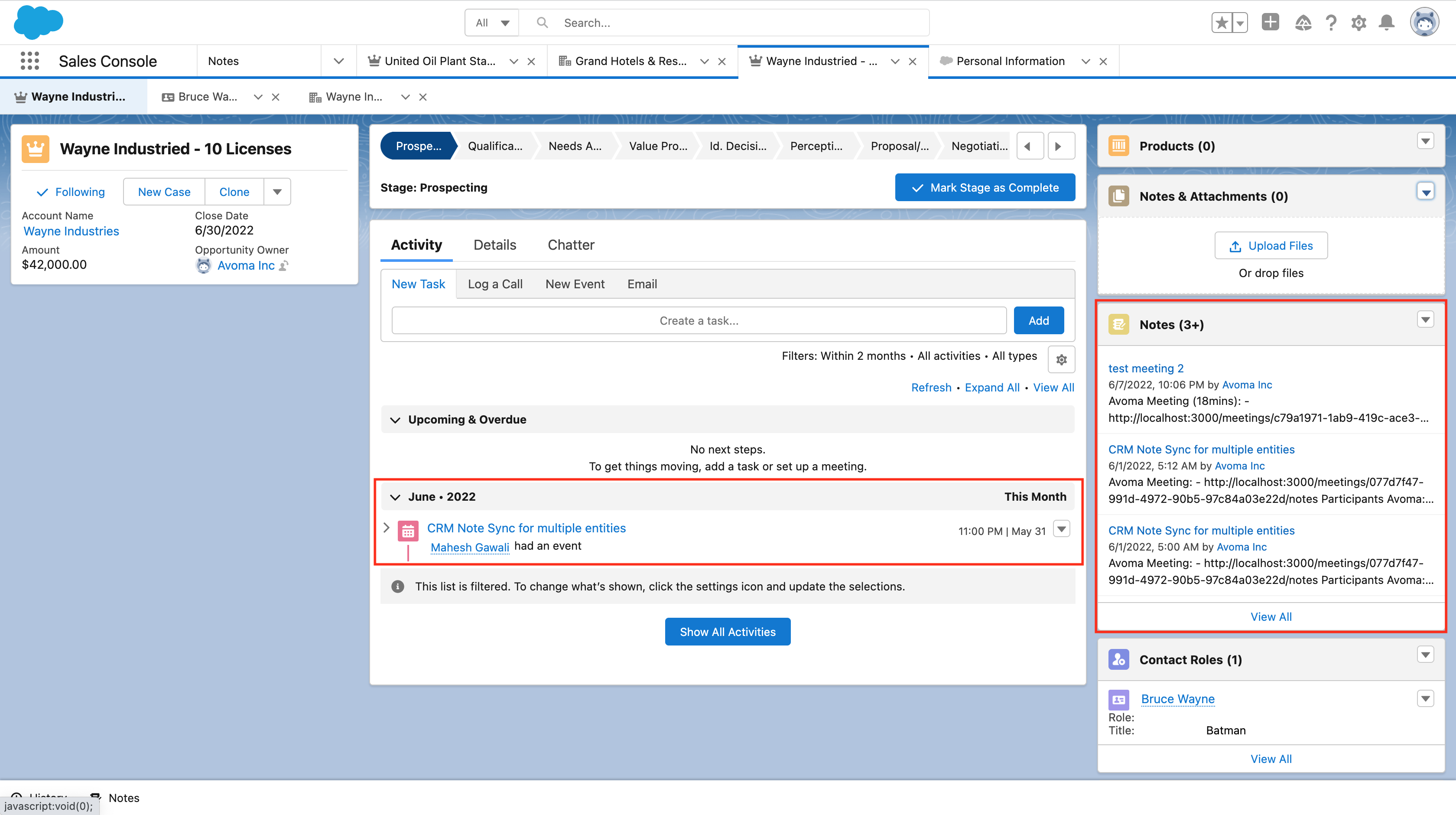Open the Notes navigation item menu chevron

tap(338, 61)
